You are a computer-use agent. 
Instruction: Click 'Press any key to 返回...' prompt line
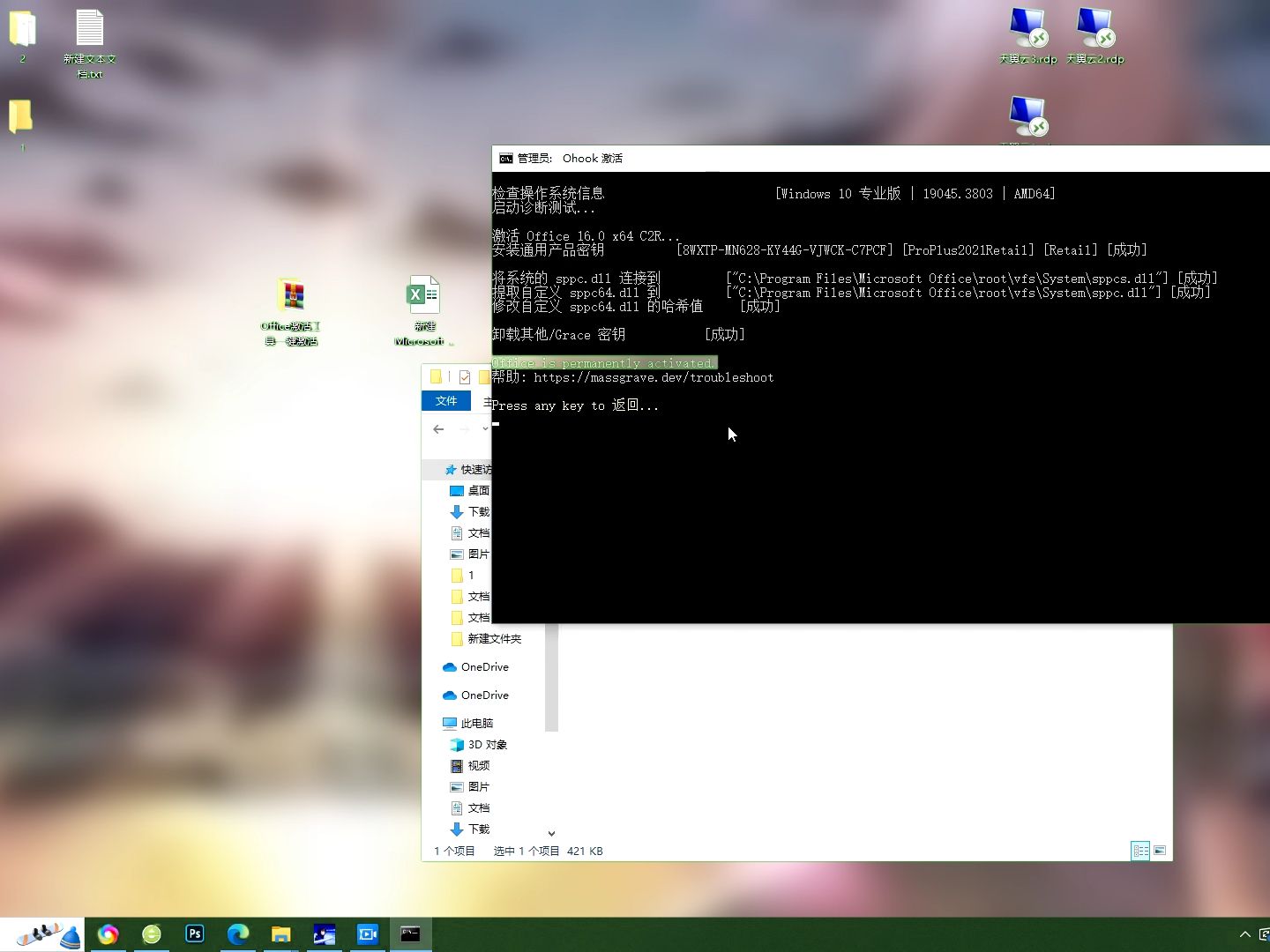point(575,405)
